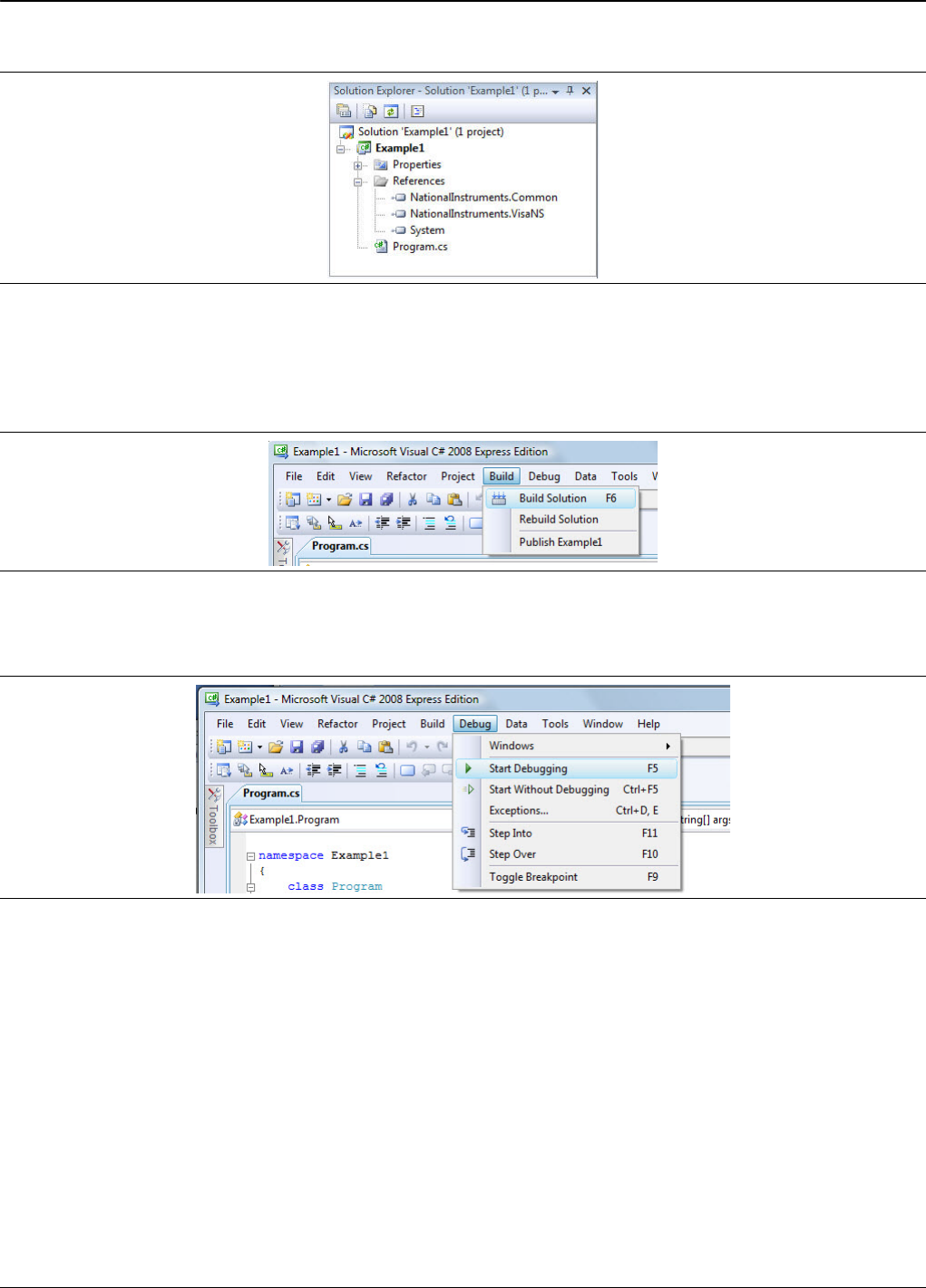
Task: Click Paste icon in Build-menu window
Action: click(454, 499)
